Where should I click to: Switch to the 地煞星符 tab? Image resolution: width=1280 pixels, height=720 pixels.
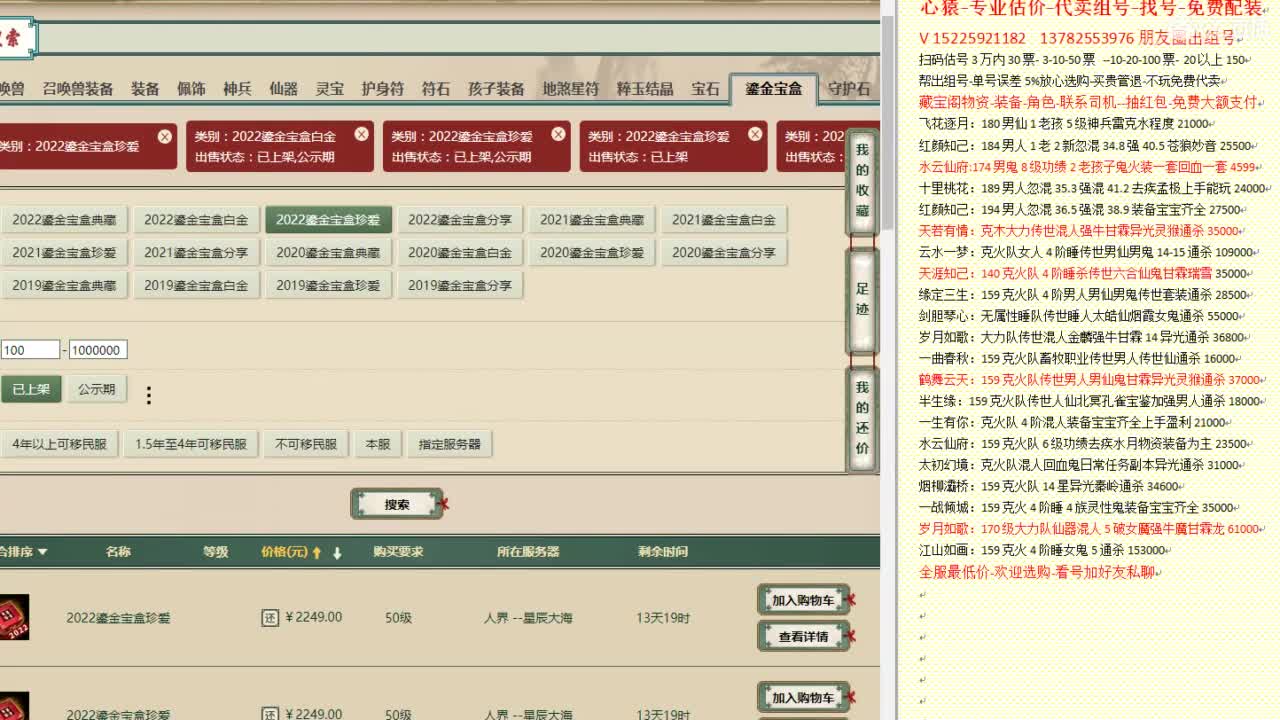click(x=571, y=89)
